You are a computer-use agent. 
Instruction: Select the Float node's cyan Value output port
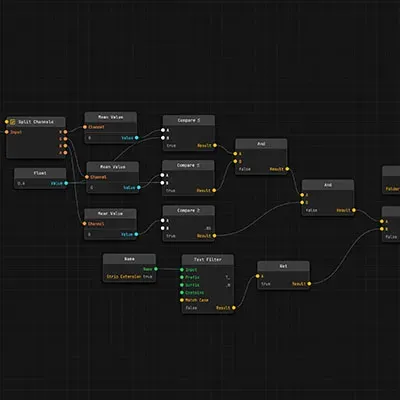[x=66, y=183]
